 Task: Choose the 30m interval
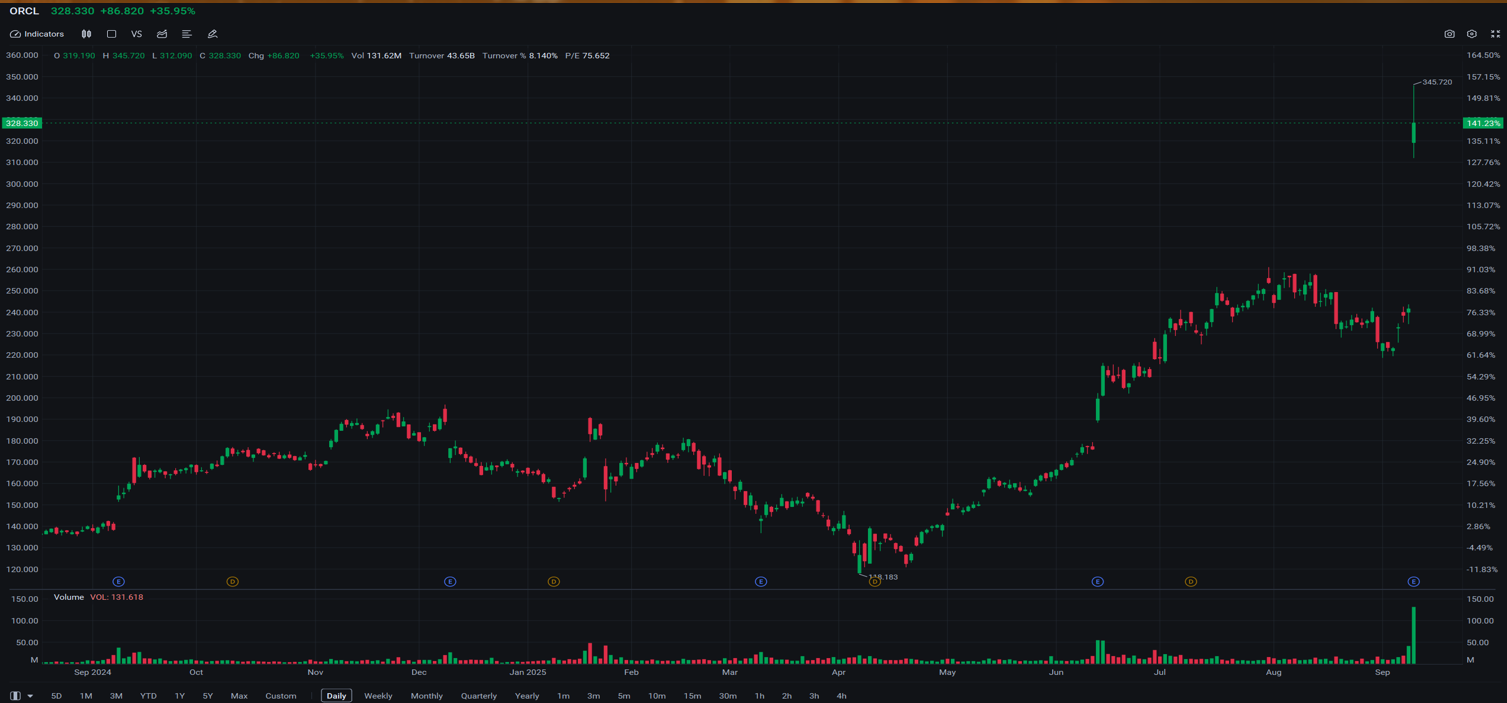[x=728, y=696]
